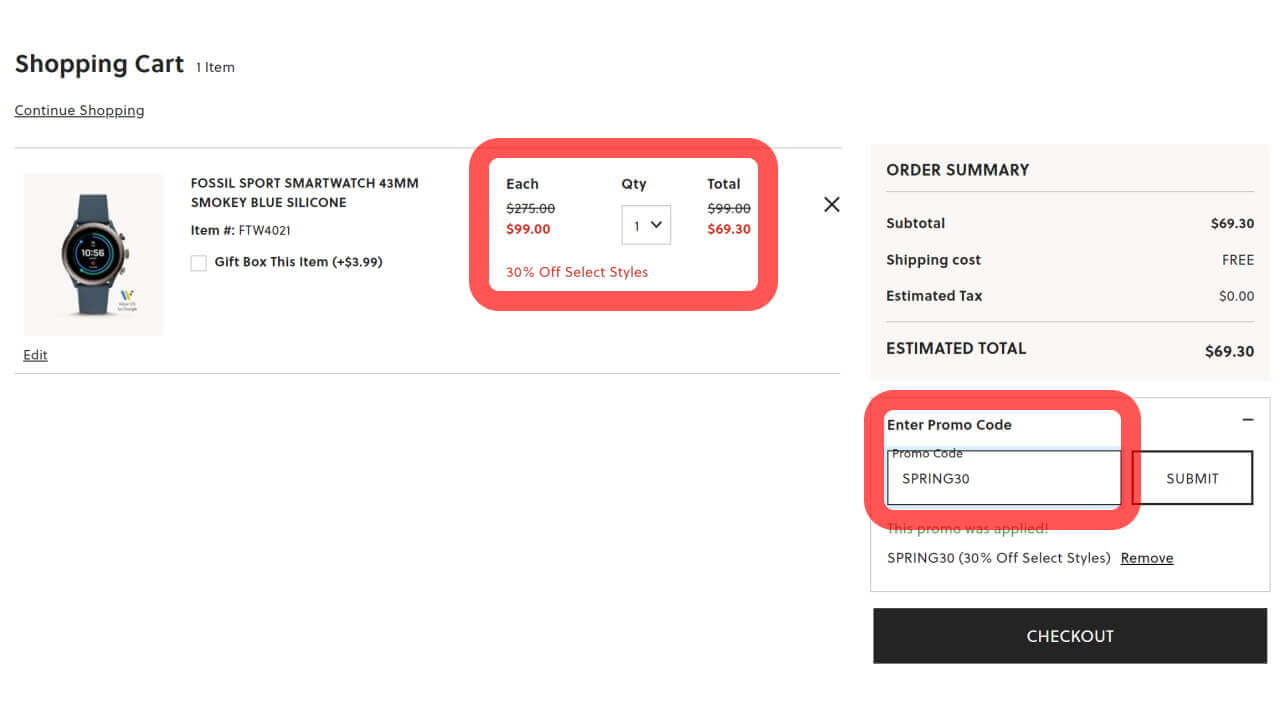Remove the smartwatch from the cart with X
The width and height of the screenshot is (1280, 720).
[x=831, y=204]
